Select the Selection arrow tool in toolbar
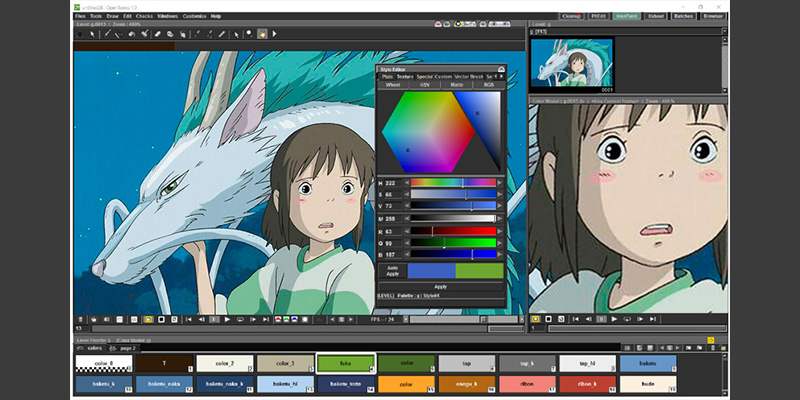This screenshot has width=800, height=400. [x=92, y=34]
